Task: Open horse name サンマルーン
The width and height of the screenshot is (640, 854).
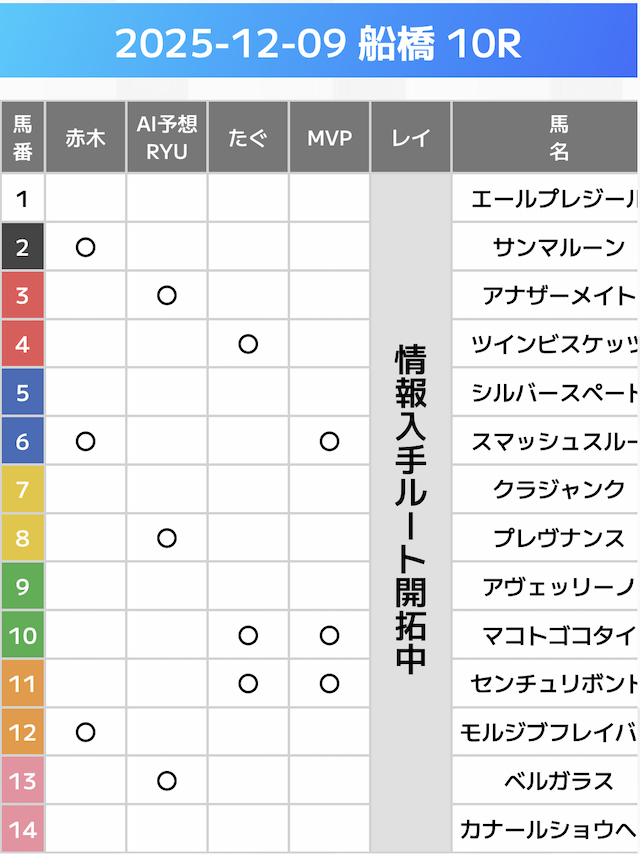Action: (558, 247)
